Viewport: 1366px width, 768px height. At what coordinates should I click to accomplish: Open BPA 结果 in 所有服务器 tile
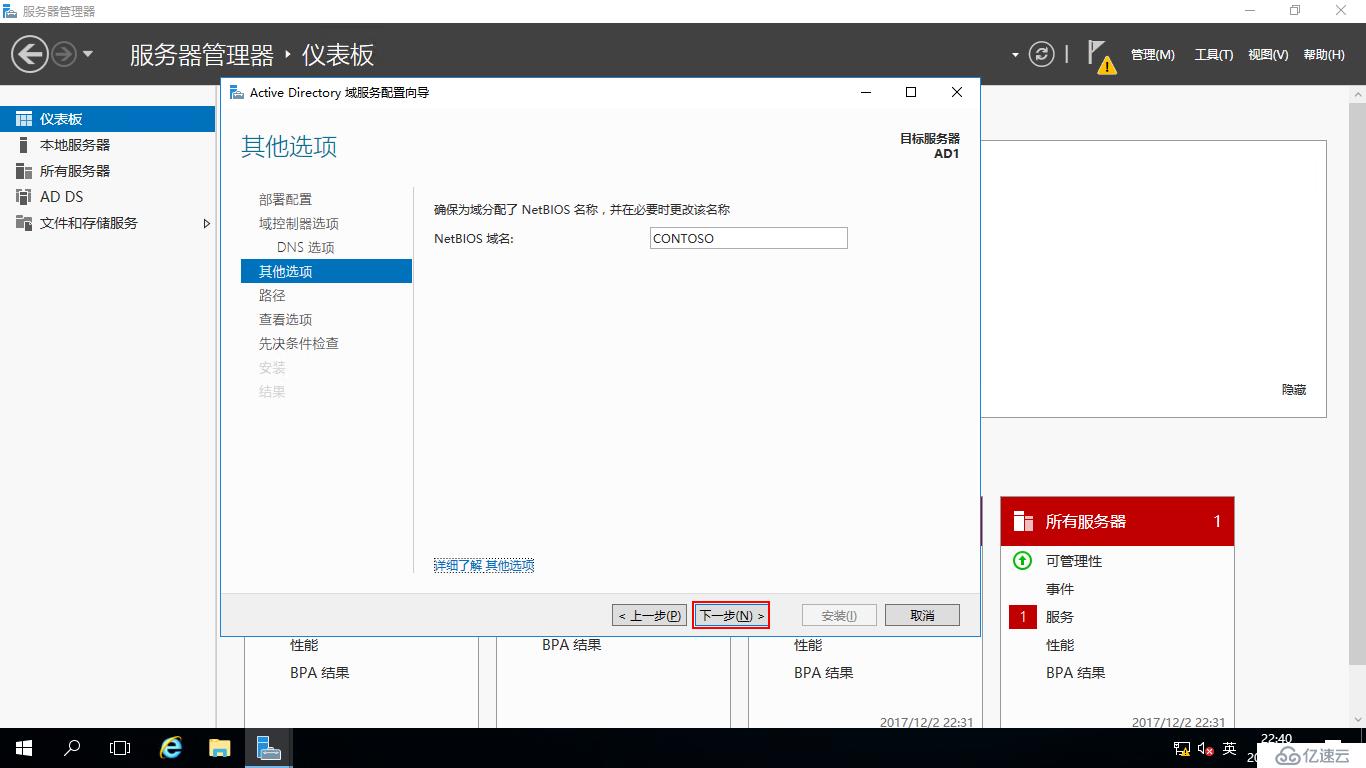[1076, 673]
